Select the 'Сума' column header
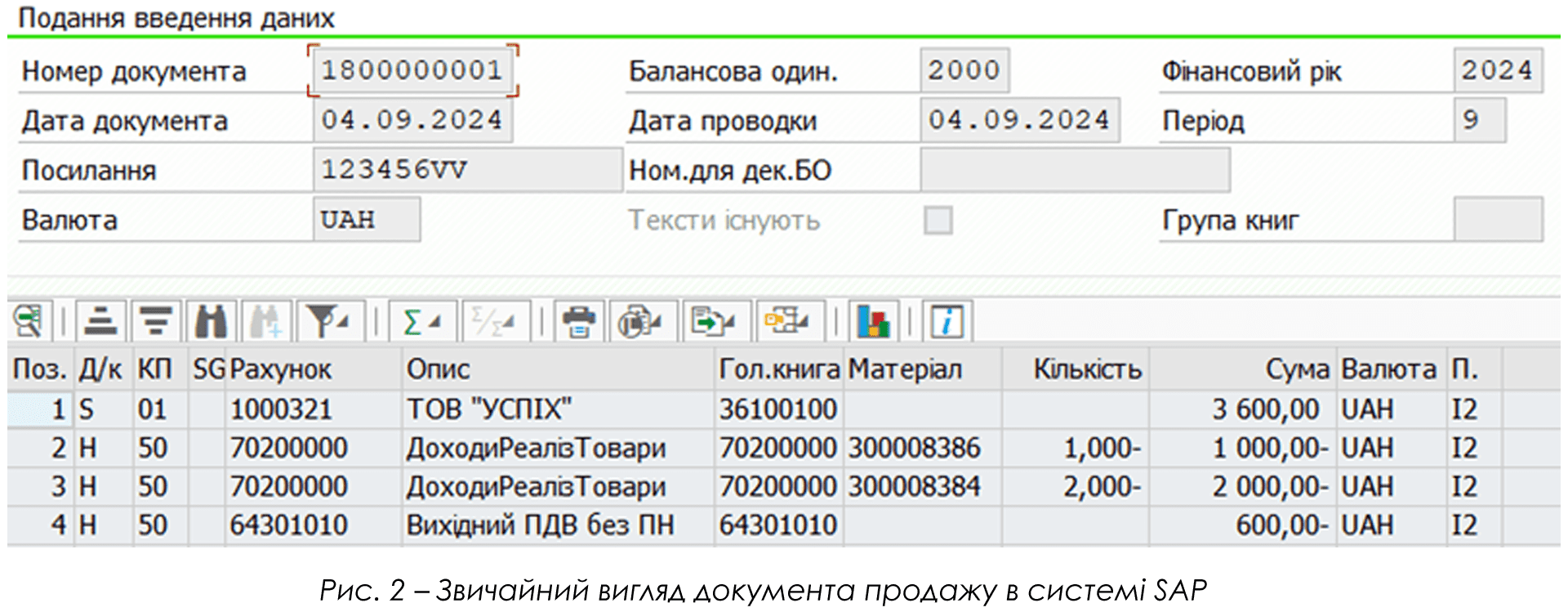Screen dimensions: 1568x612 pyautogui.click(x=1242, y=369)
